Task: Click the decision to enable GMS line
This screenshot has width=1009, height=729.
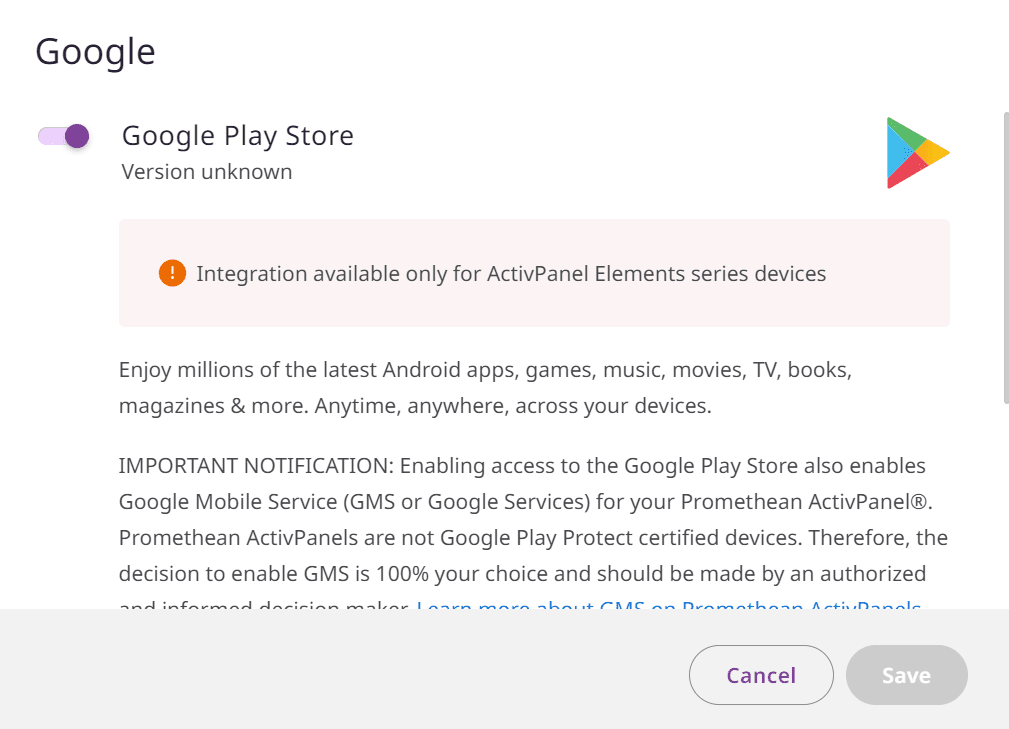Action: point(523,574)
